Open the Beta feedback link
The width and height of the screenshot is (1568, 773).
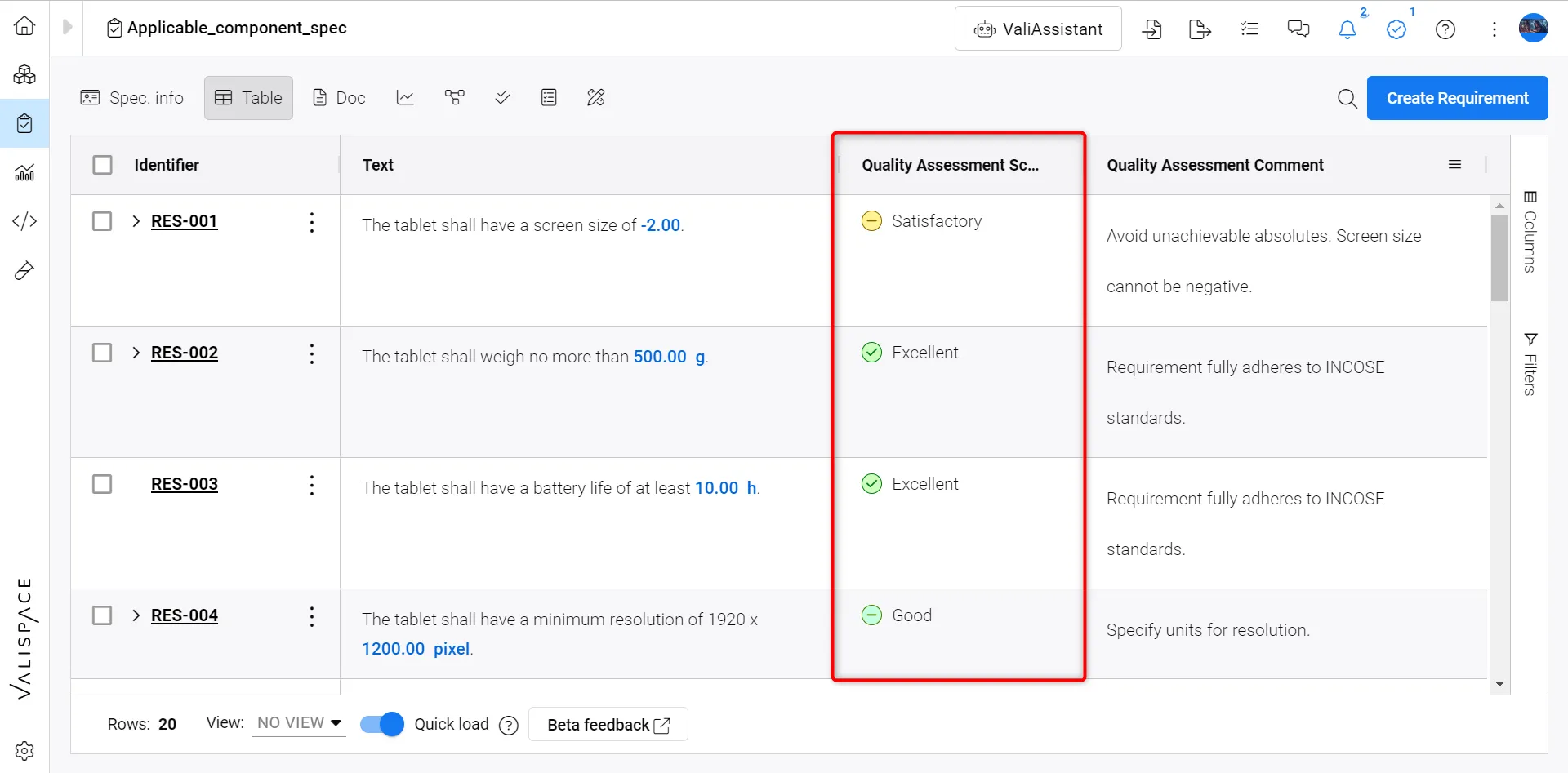[608, 725]
